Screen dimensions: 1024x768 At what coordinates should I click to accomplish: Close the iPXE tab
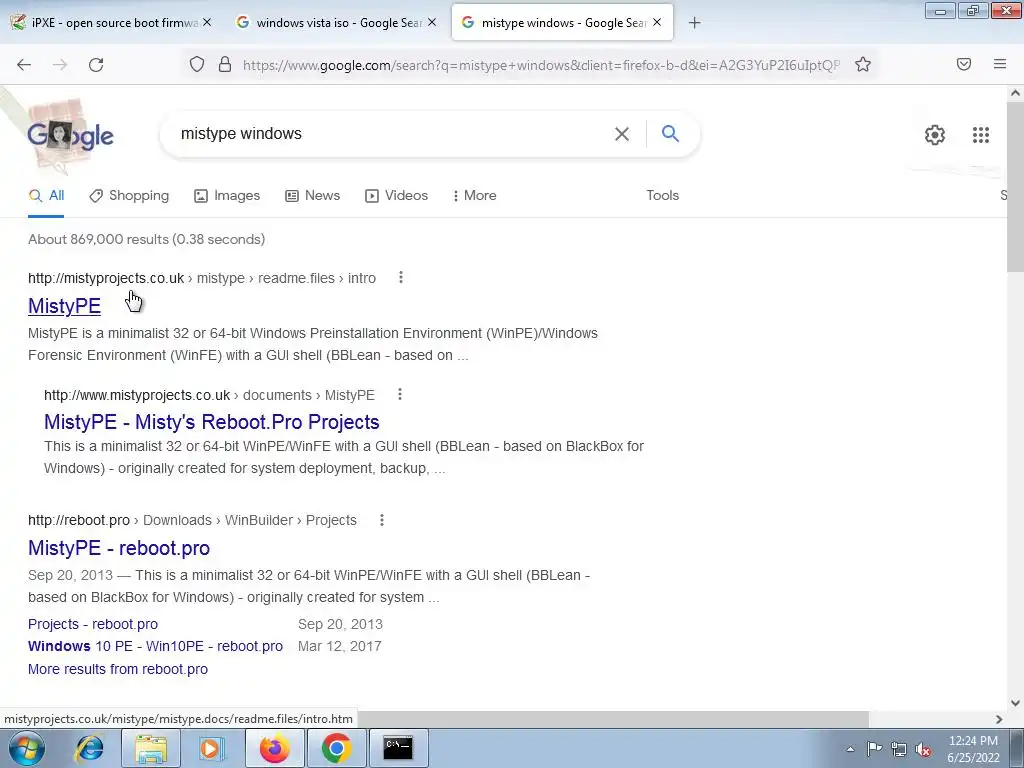(x=207, y=22)
